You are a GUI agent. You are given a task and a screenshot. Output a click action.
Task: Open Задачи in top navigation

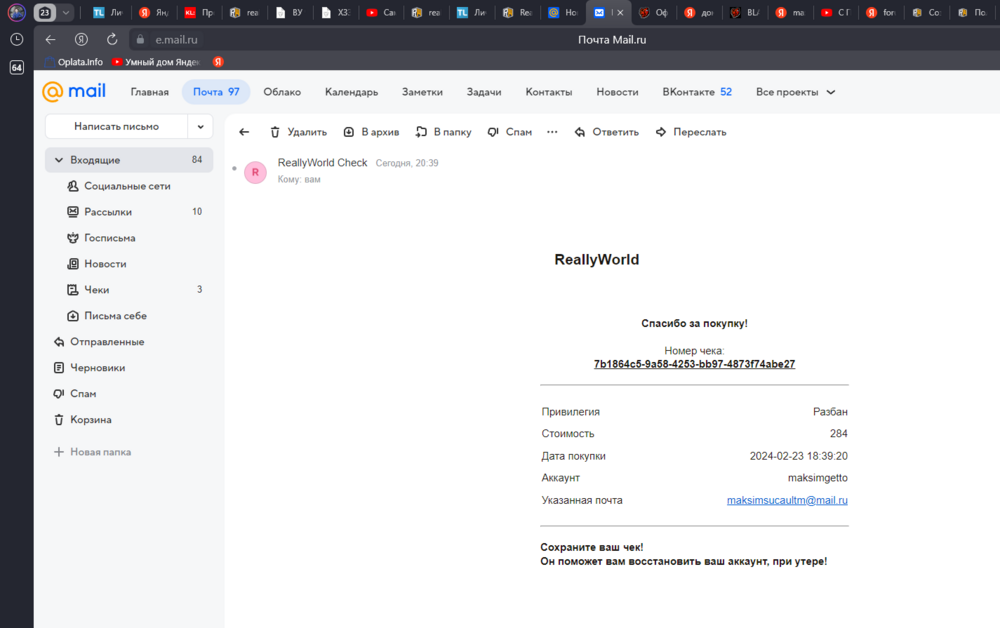coord(484,92)
